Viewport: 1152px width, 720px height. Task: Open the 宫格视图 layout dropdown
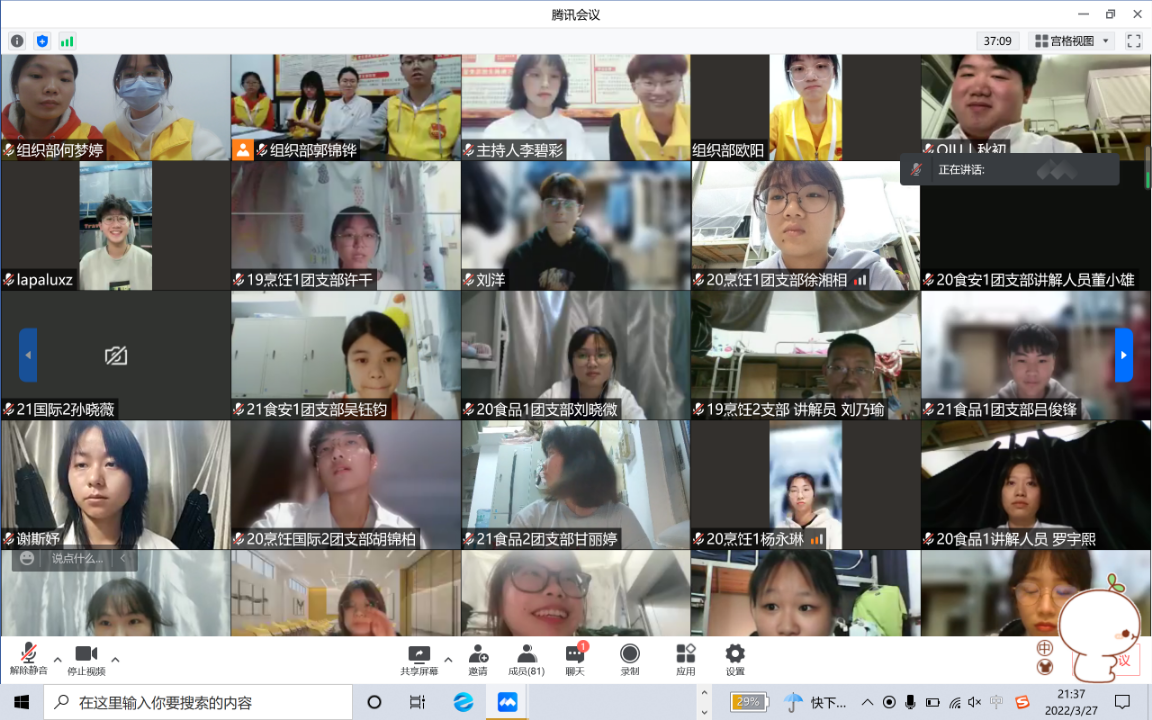pos(1072,41)
